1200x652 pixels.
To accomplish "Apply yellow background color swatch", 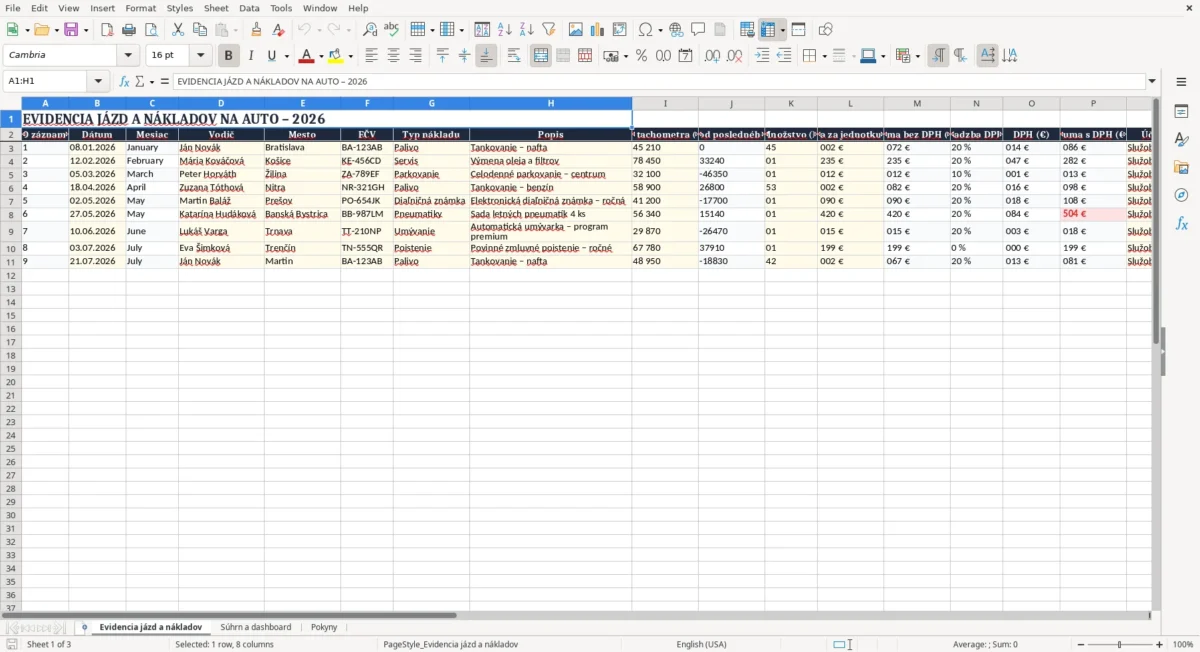I will pyautogui.click(x=337, y=56).
